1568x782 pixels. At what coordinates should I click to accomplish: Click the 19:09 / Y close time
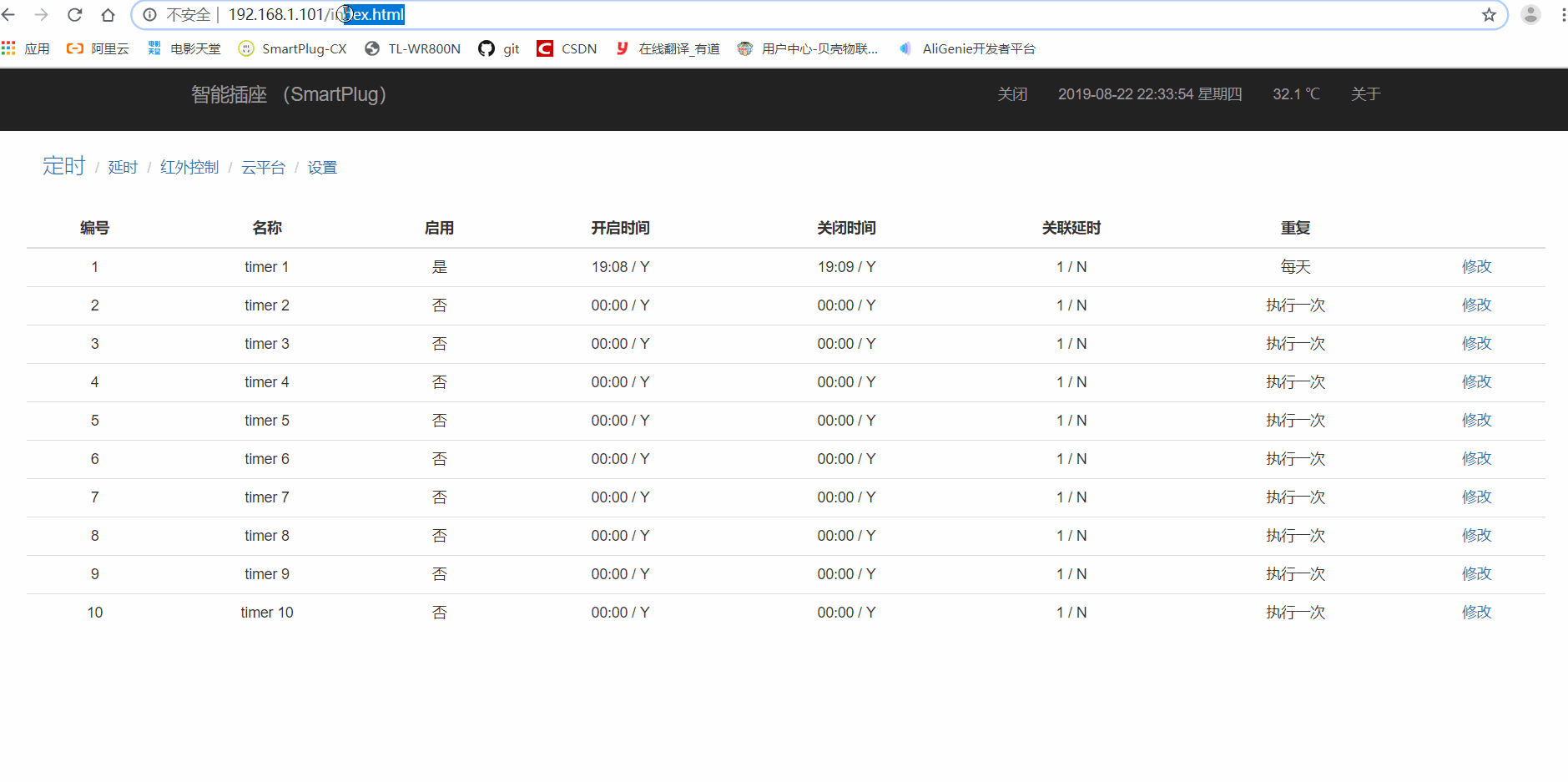(x=846, y=267)
